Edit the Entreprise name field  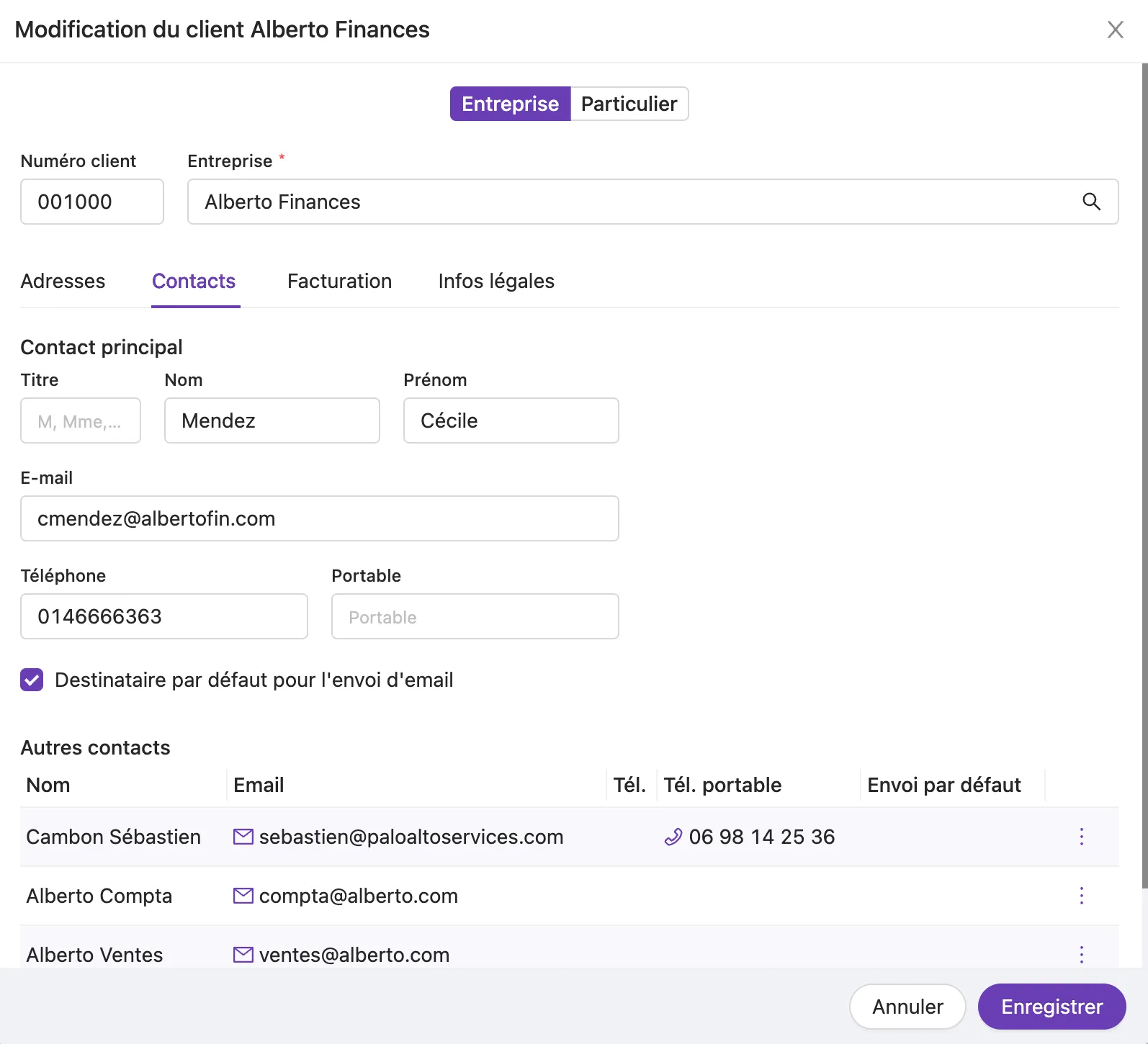(x=653, y=202)
